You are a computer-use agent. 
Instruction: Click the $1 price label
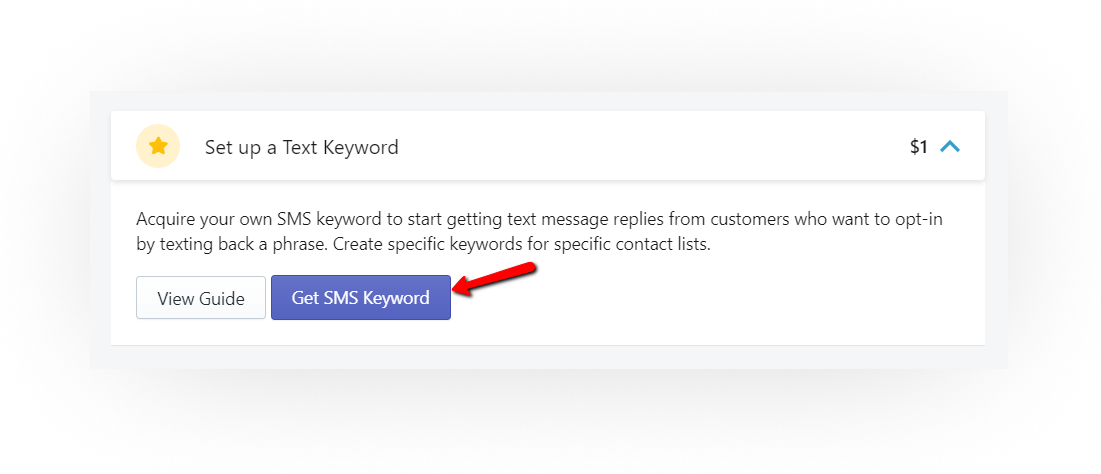[918, 147]
